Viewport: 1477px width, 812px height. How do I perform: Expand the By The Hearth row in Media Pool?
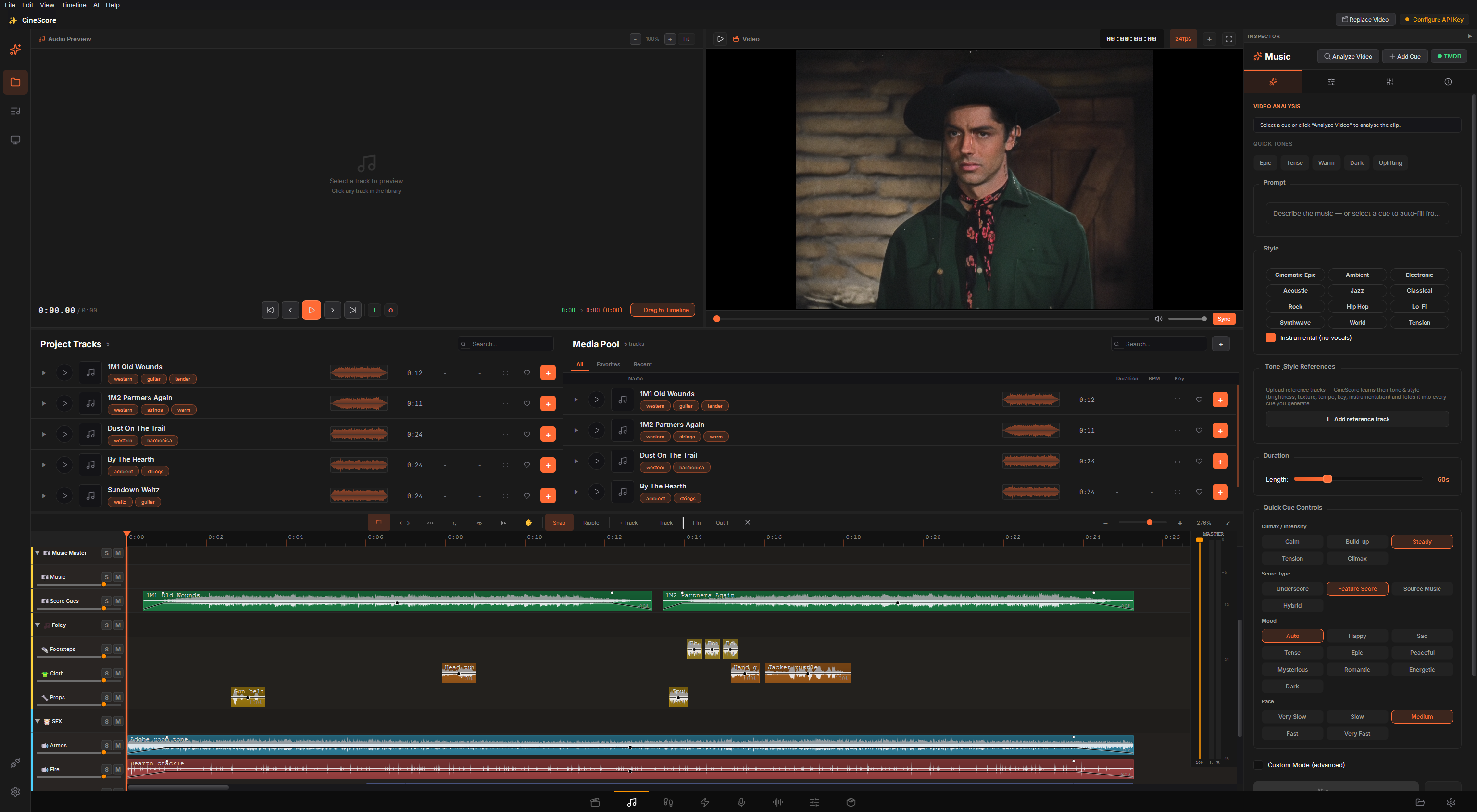pyautogui.click(x=576, y=492)
